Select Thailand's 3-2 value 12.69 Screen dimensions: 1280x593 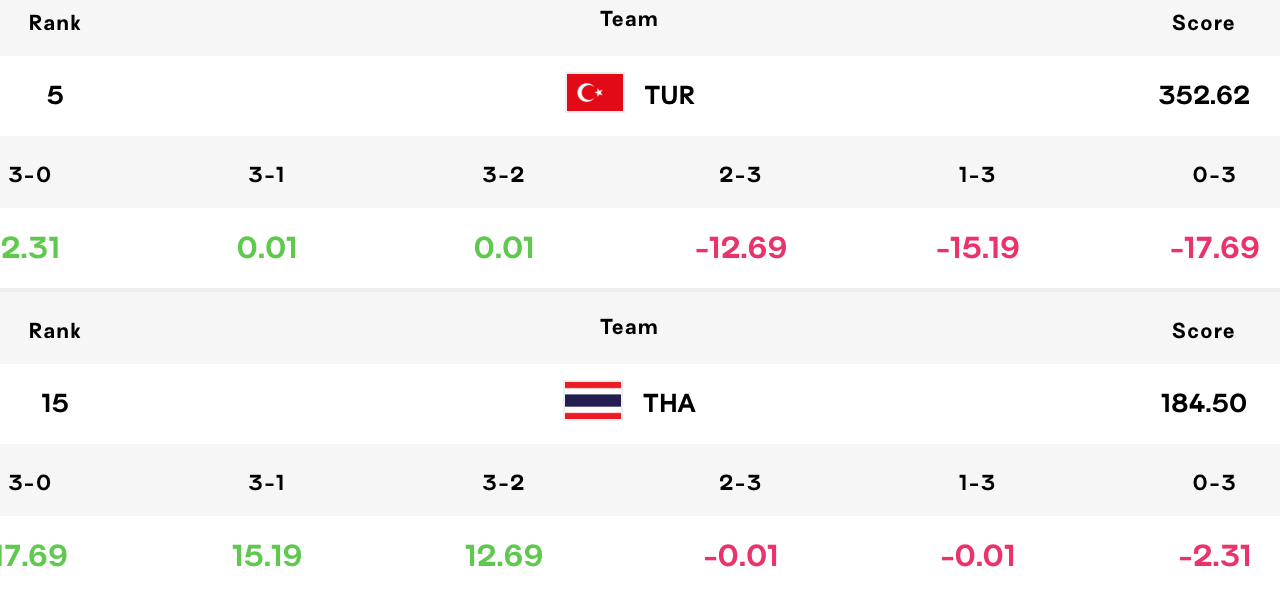click(504, 556)
